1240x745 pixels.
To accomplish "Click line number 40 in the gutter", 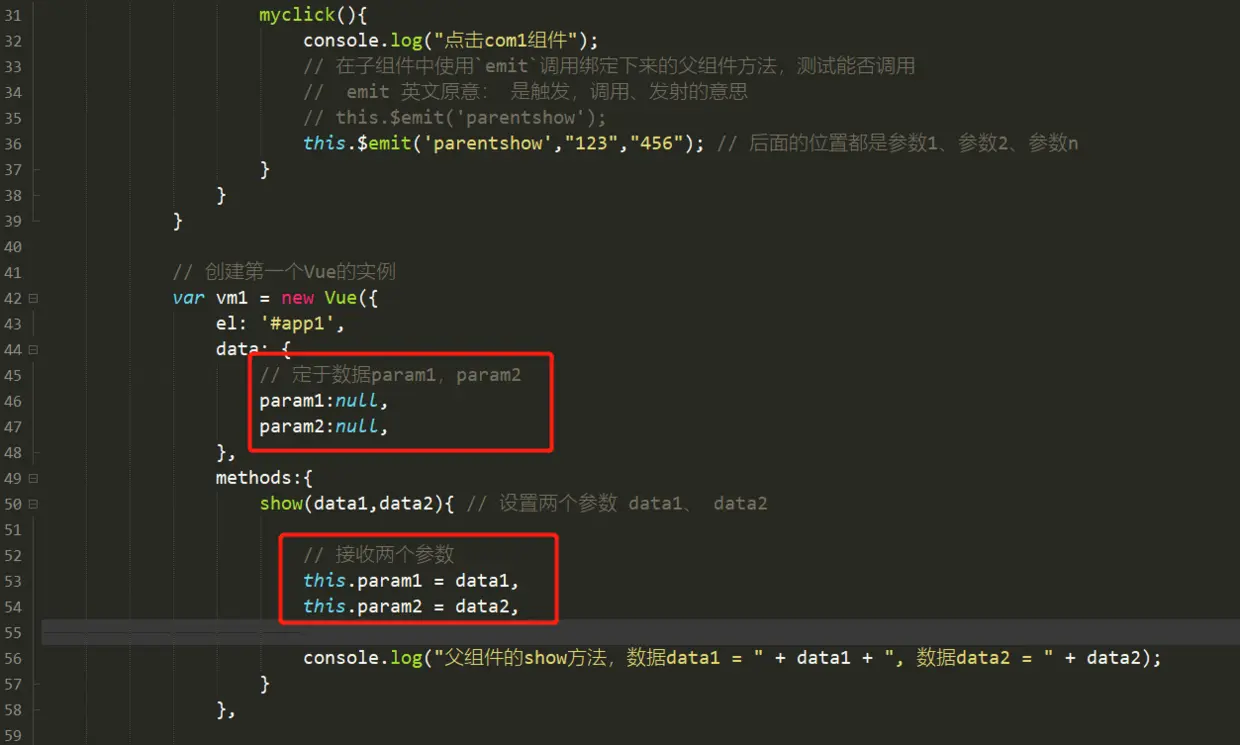I will pyautogui.click(x=13, y=246).
